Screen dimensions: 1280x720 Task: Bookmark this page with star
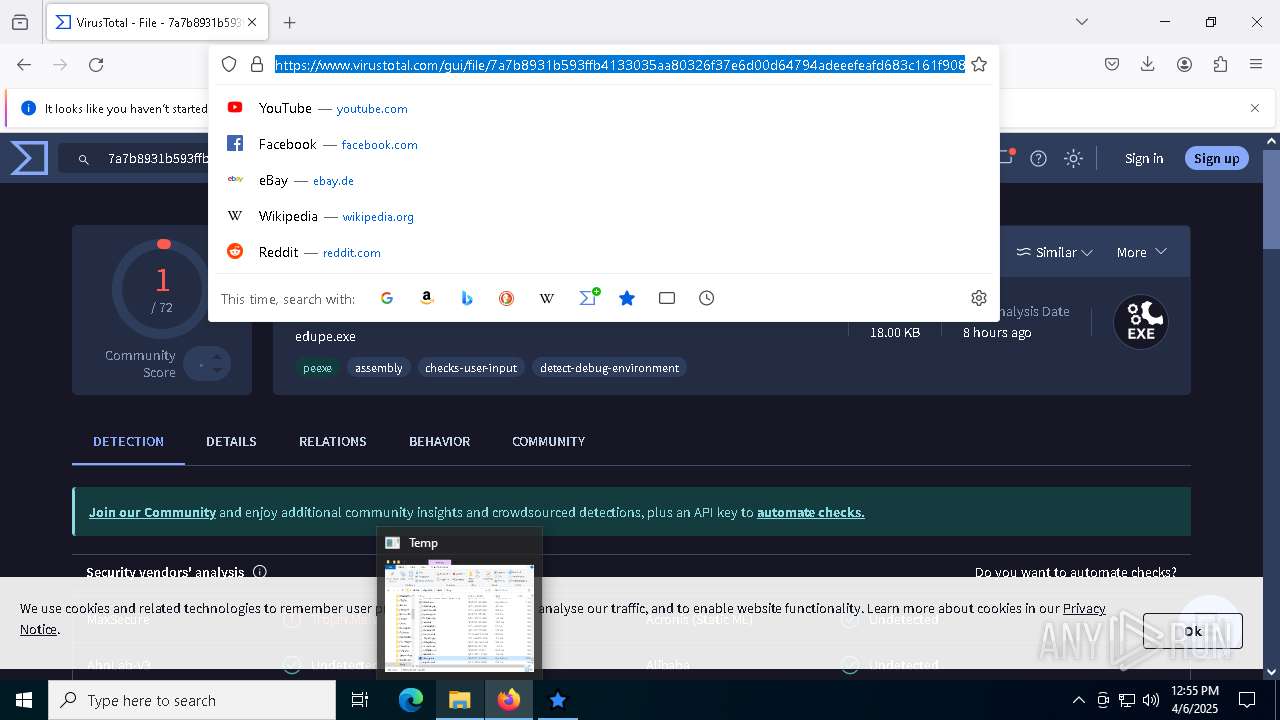coord(979,64)
